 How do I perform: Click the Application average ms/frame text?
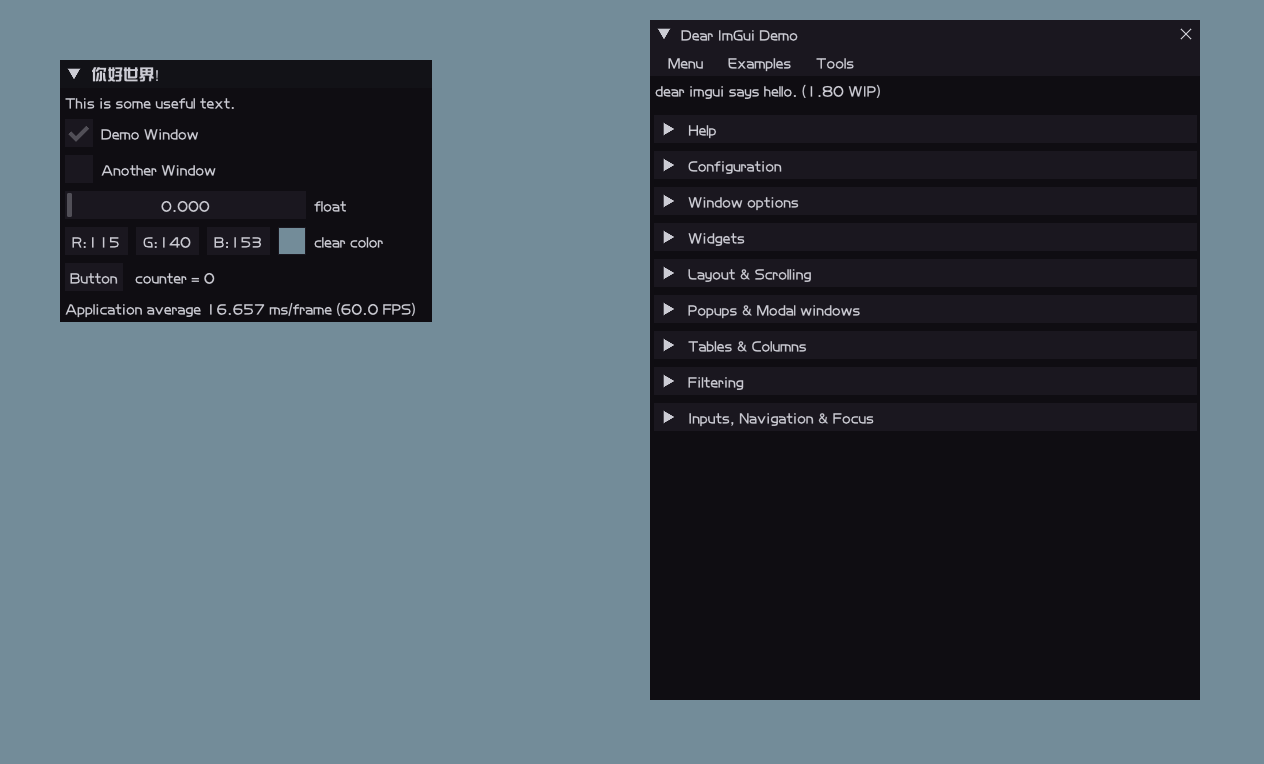(x=240, y=309)
